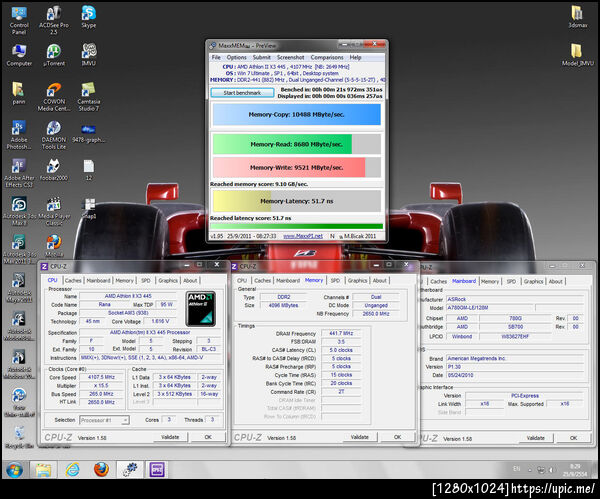Click OK in the right CPU-Z window
This screenshot has width=600, height=499.
tap(573, 438)
